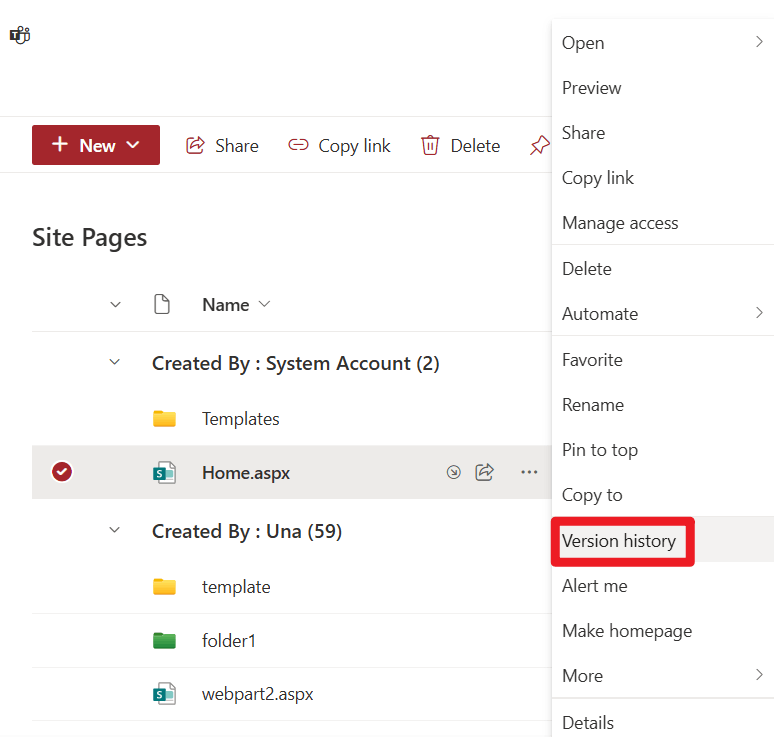Click Share icon in command bar

tap(195, 145)
